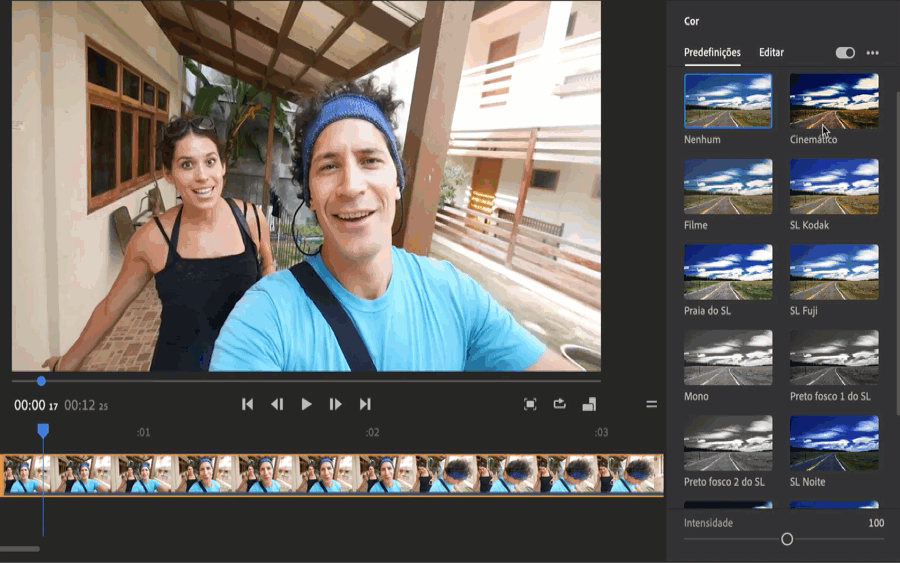Screen dimensions: 900x563
Task: Enter fullscreen preview mode
Action: pyautogui.click(x=530, y=404)
